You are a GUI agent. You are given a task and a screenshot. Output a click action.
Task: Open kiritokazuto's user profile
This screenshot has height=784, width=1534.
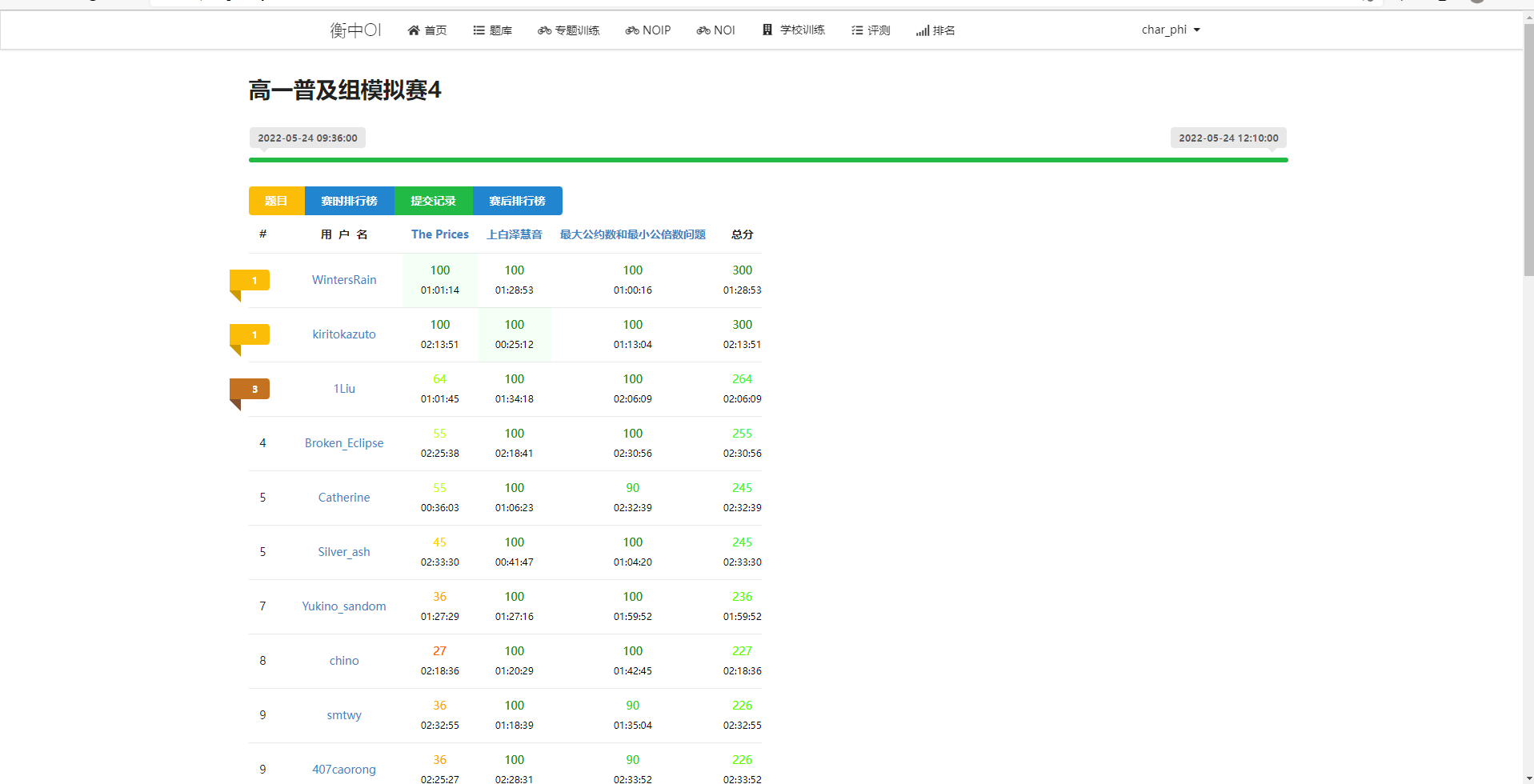point(344,334)
